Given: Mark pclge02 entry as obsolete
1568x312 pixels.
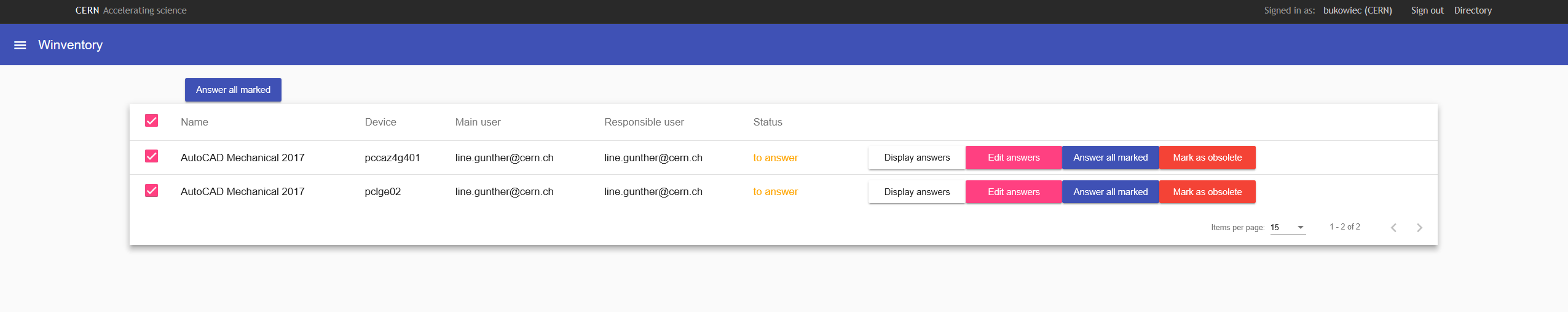Looking at the screenshot, I should click(x=1207, y=192).
